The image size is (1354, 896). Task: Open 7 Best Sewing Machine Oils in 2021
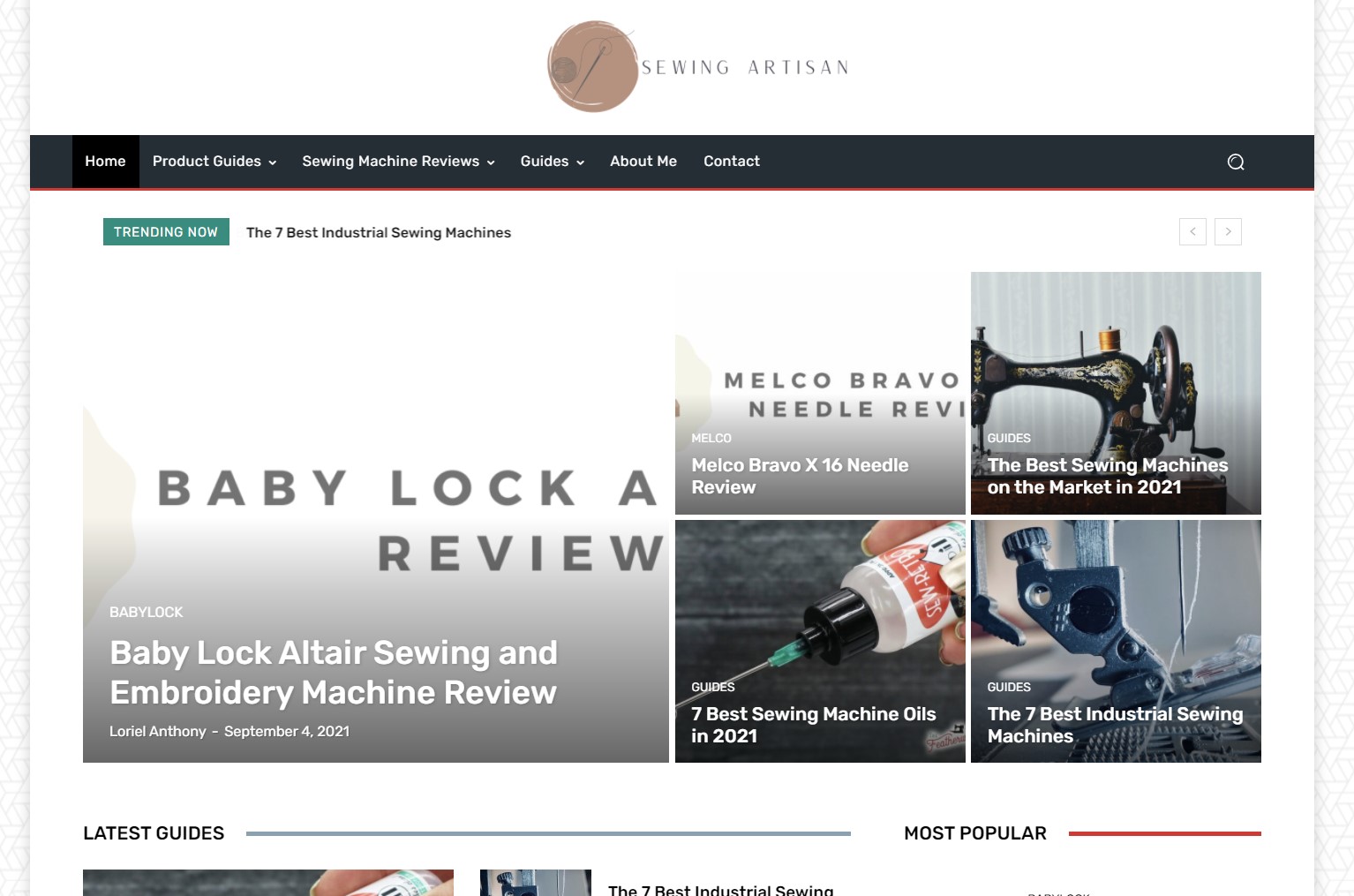pyautogui.click(x=813, y=725)
